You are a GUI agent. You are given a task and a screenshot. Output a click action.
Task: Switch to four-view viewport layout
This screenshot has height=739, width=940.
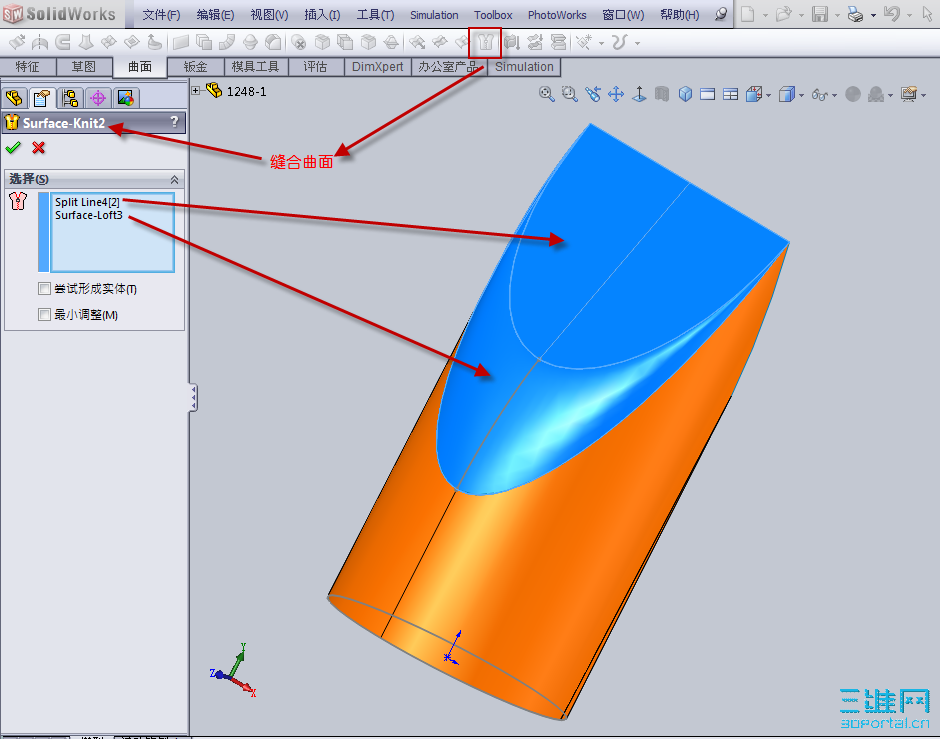click(730, 94)
